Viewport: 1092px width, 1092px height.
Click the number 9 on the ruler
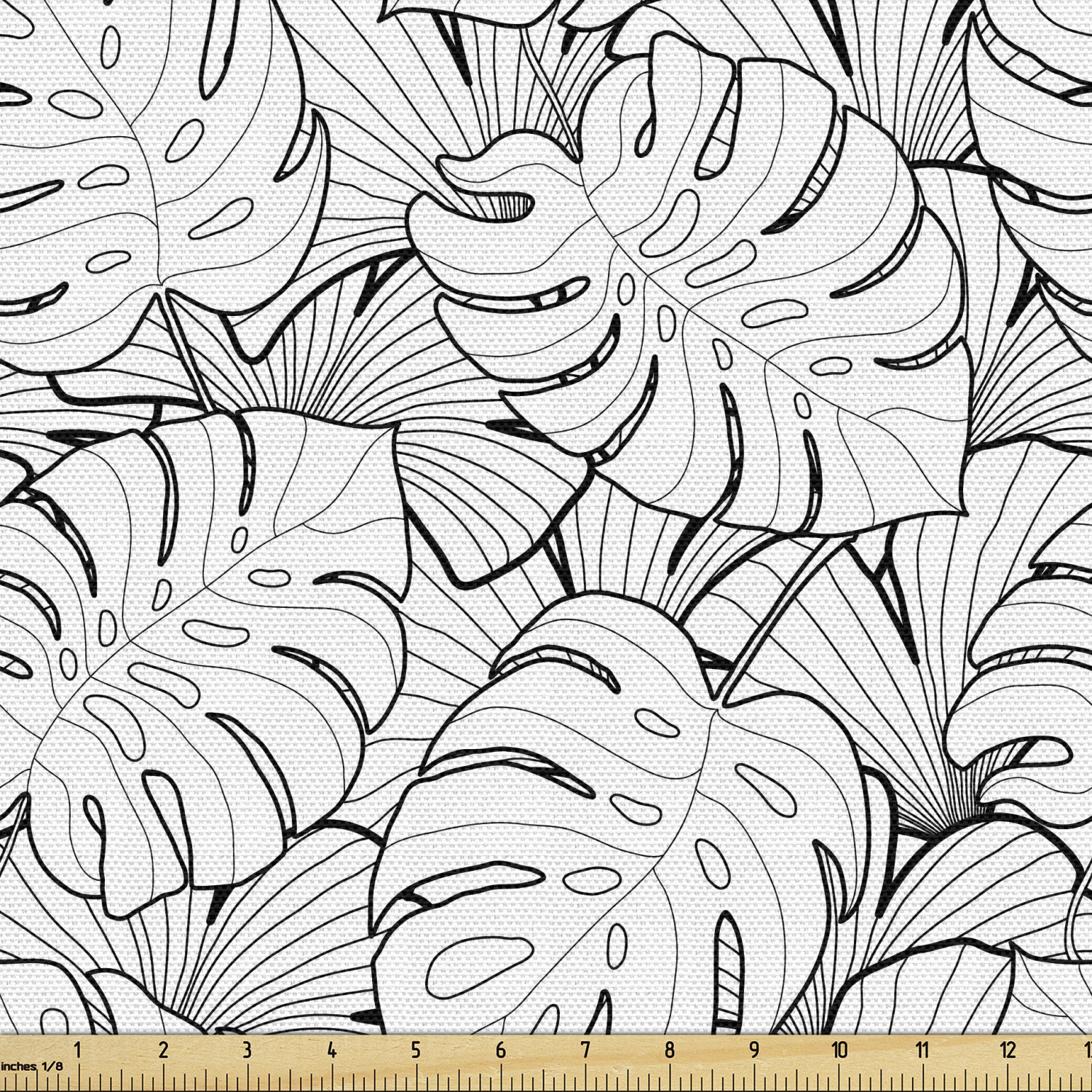coord(754,1051)
